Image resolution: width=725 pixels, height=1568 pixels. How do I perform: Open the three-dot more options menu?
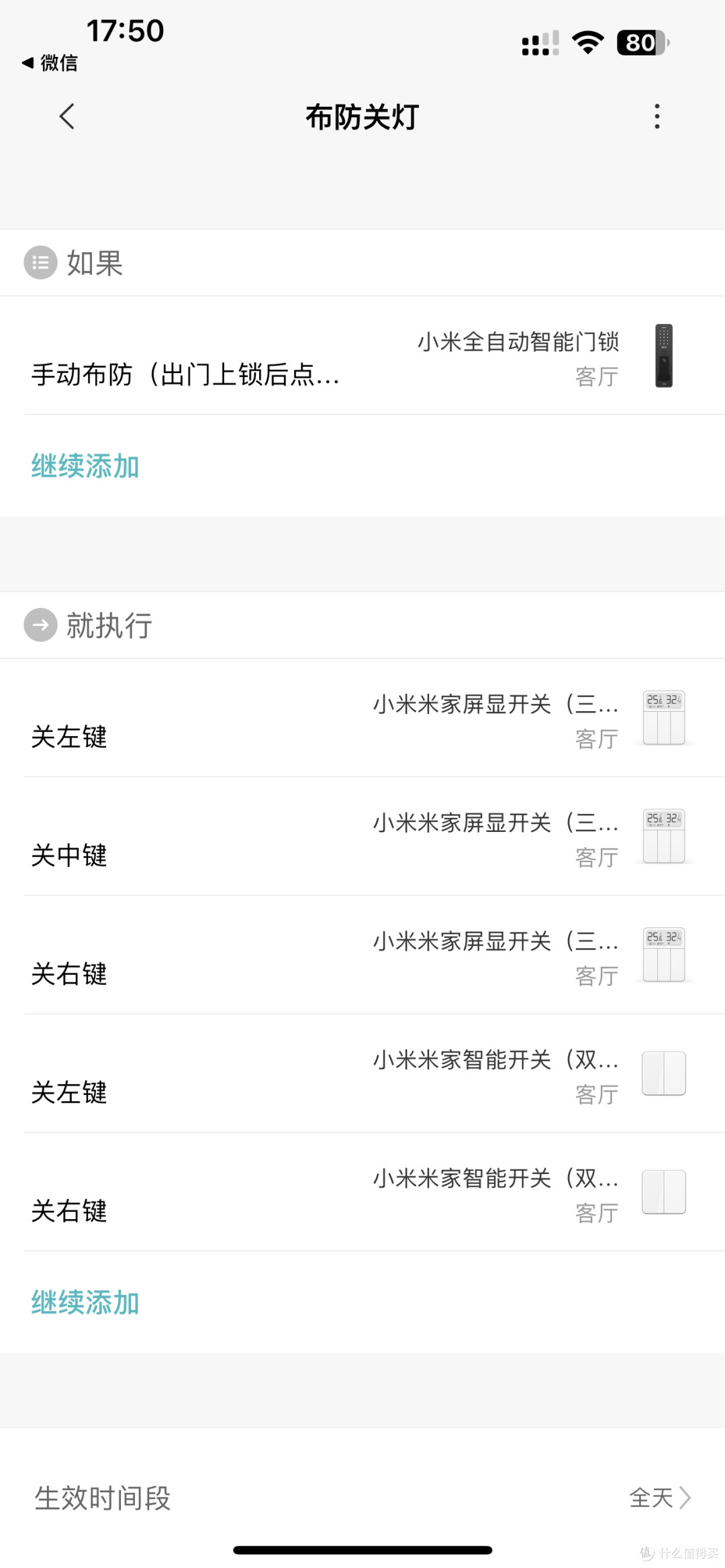coord(657,117)
